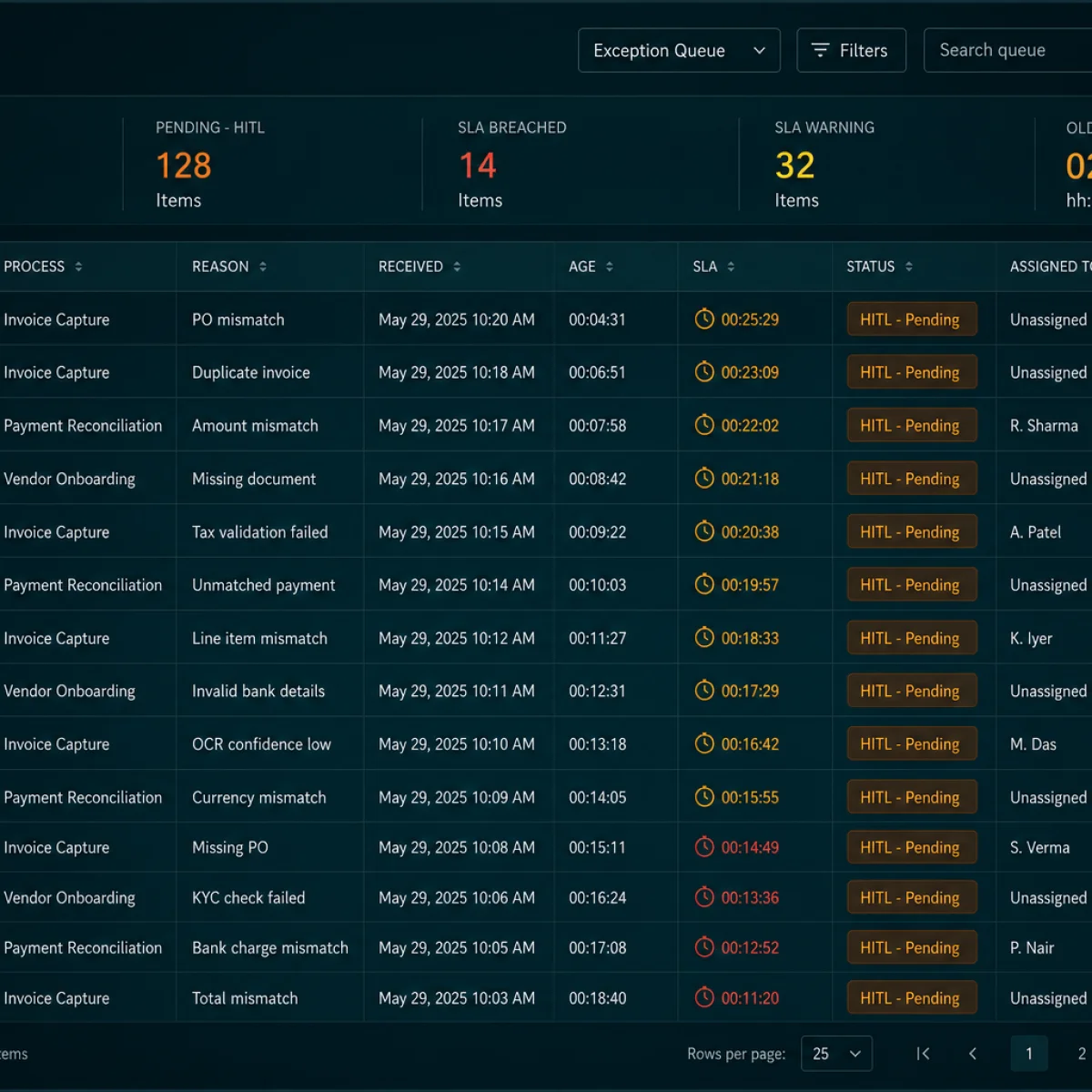Image resolution: width=1092 pixels, height=1092 pixels.
Task: Click the SLA clock icon for 00:23:09
Action: point(704,372)
